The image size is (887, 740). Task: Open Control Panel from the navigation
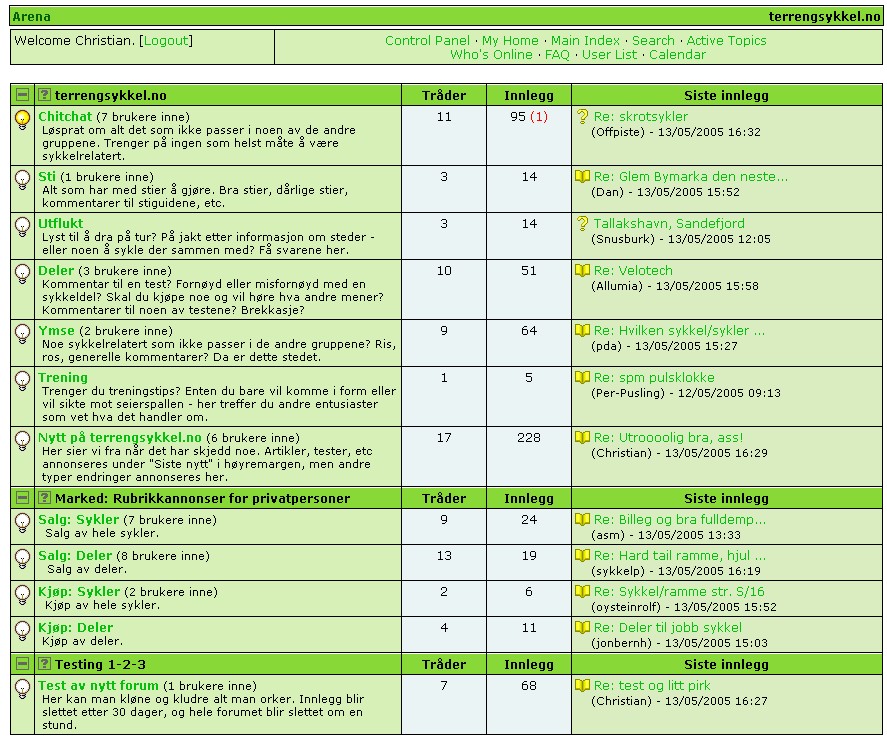[x=427, y=41]
